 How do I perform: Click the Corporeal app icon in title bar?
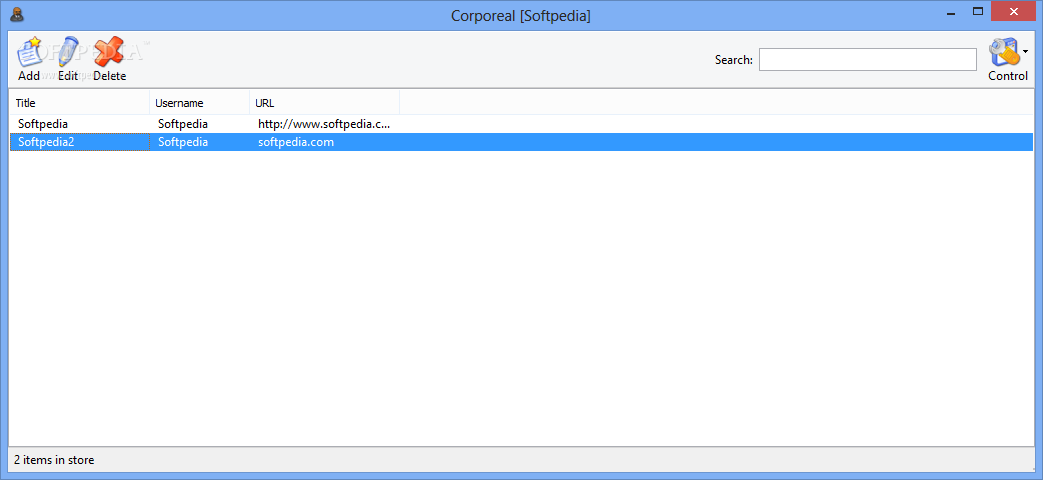(x=18, y=13)
